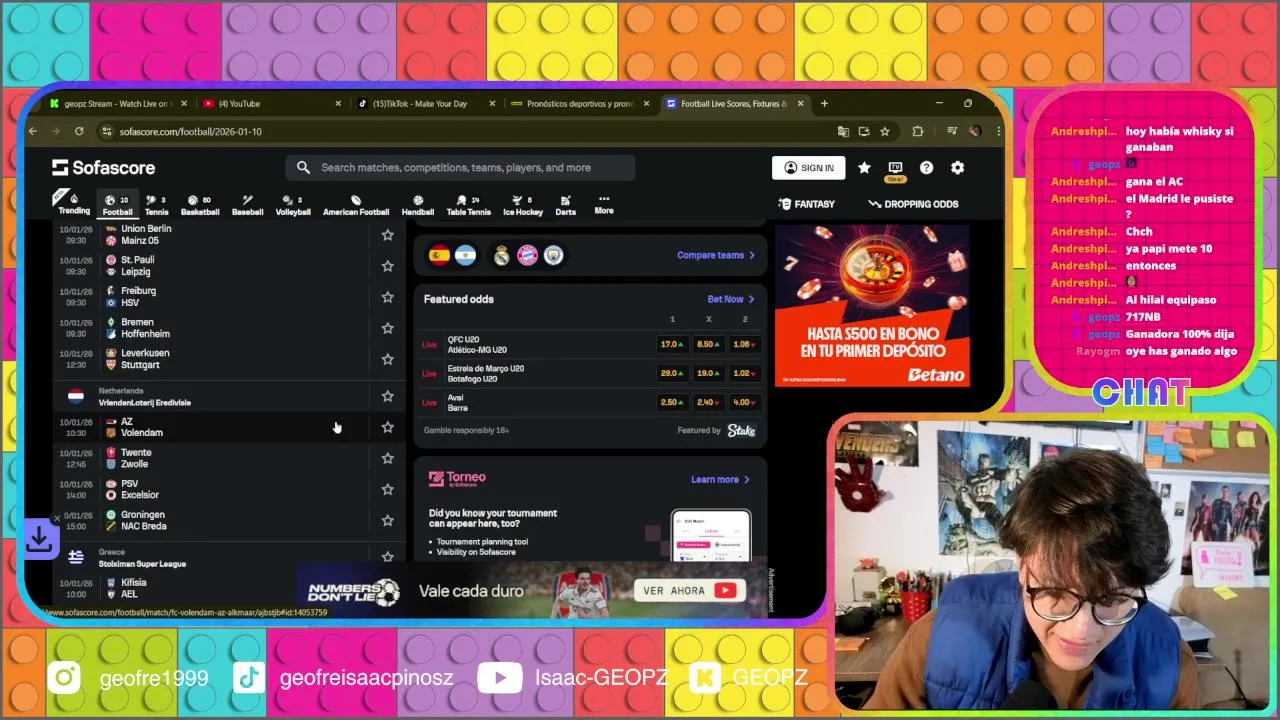Favorite the St. Pauli vs Leipzig match
The width and height of the screenshot is (1280, 720).
tap(387, 266)
